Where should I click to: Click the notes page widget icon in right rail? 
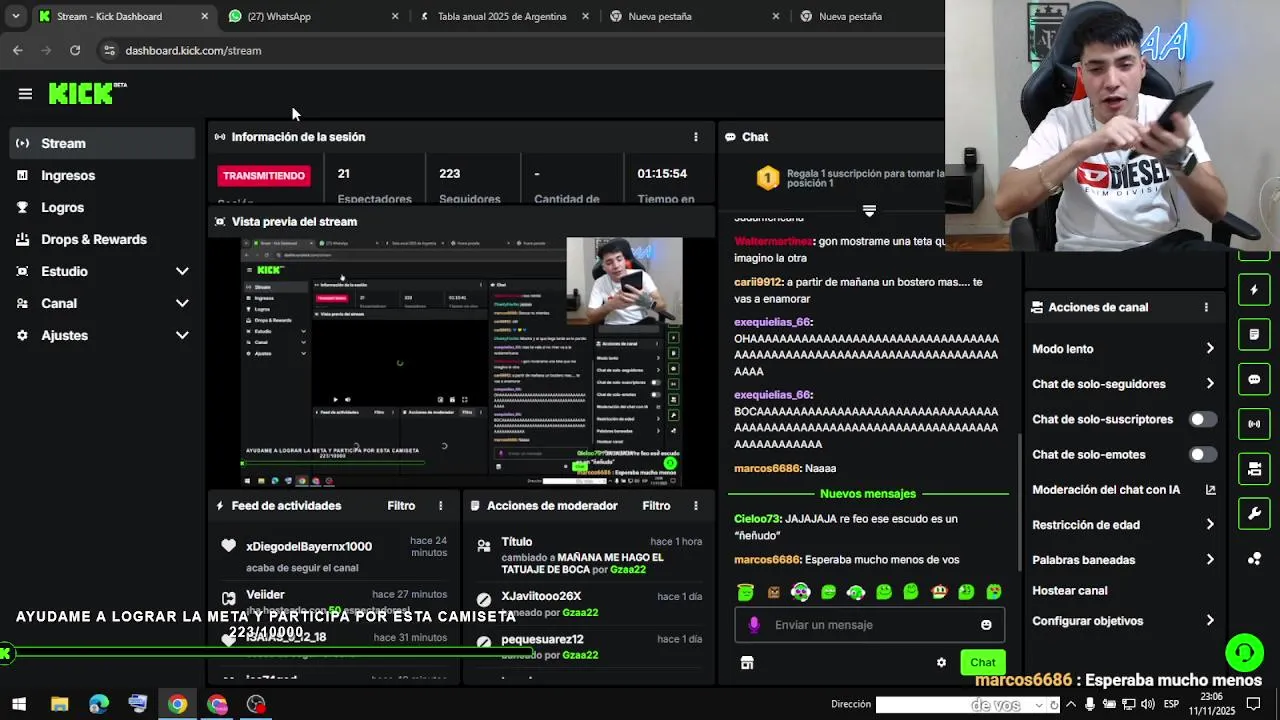pos(1254,334)
